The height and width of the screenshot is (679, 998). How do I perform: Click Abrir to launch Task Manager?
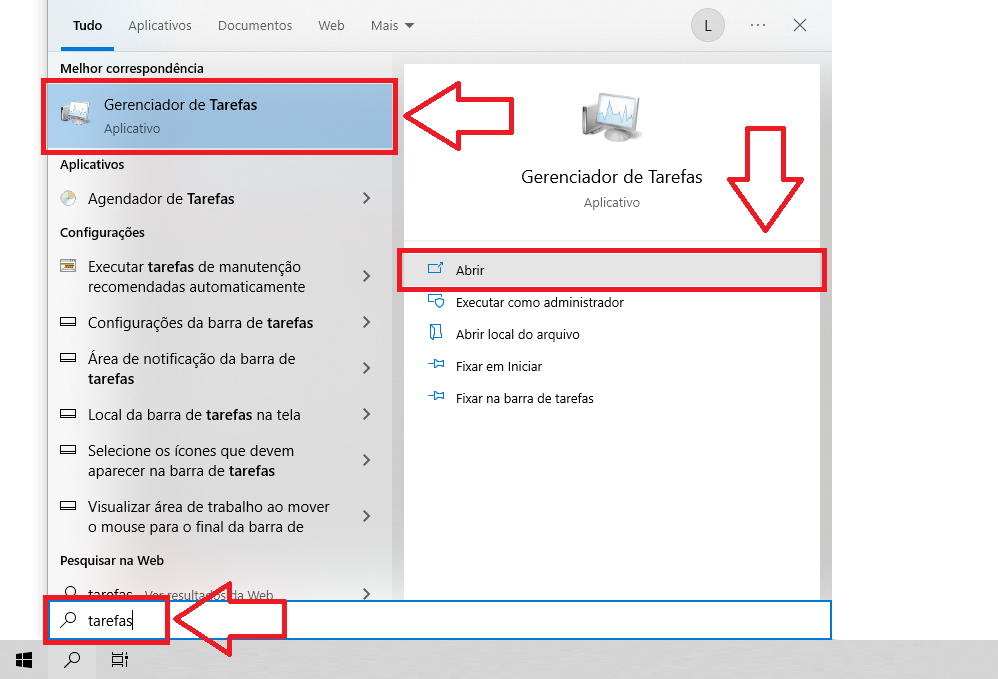(x=470, y=270)
